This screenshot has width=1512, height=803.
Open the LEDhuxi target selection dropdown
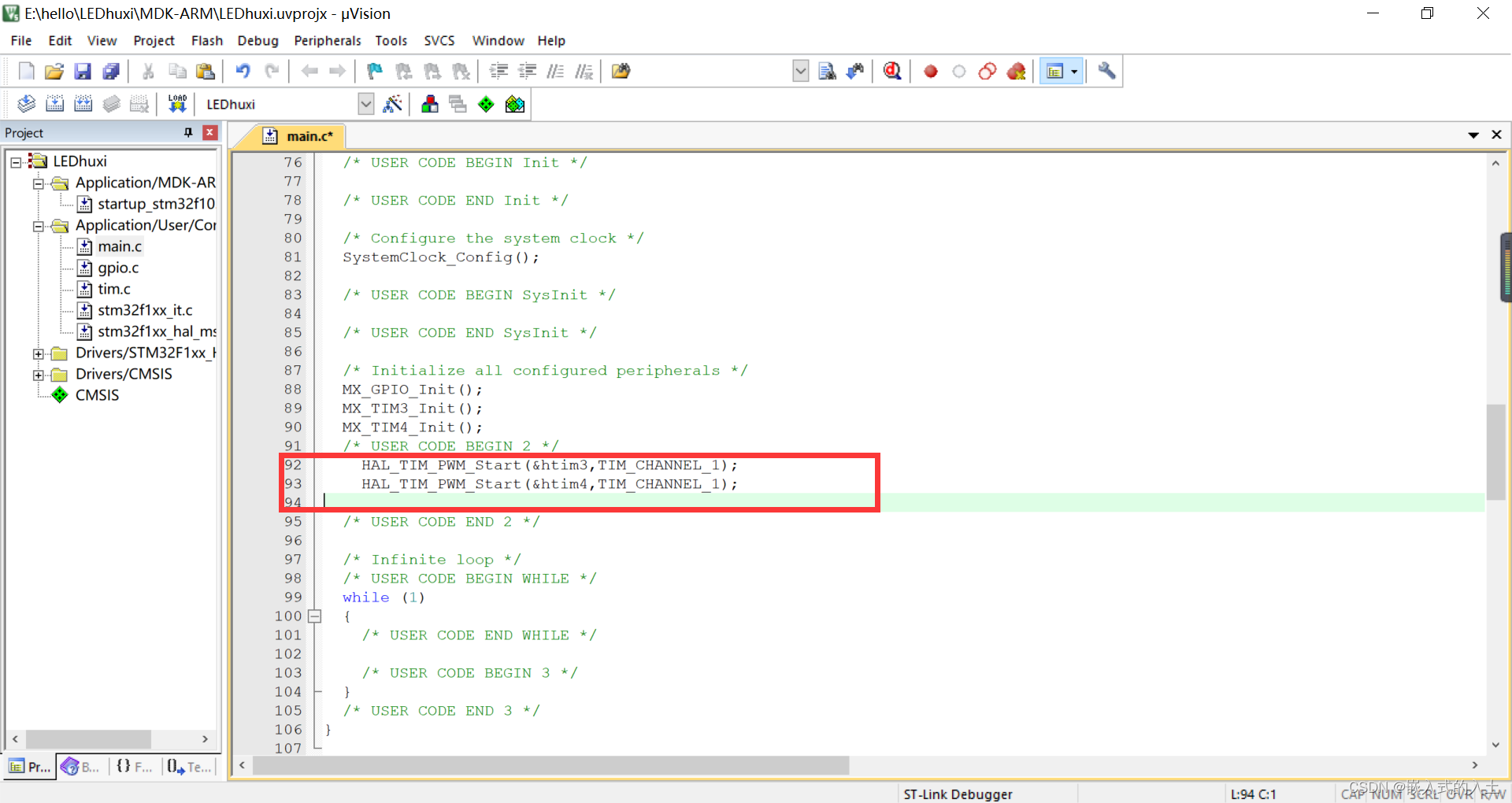pos(365,103)
